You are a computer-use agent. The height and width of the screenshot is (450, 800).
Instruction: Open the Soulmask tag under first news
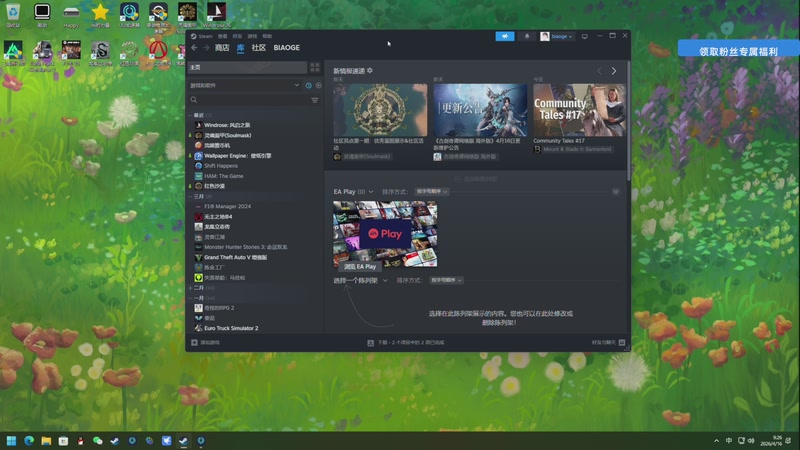[x=362, y=157]
